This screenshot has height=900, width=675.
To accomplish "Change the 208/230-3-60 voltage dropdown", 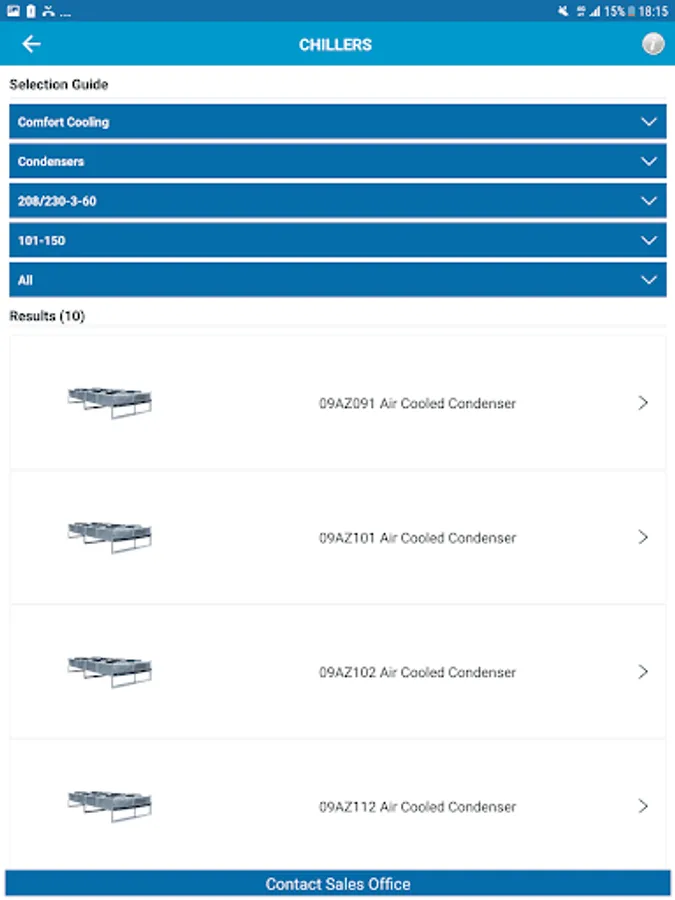I will 338,201.
